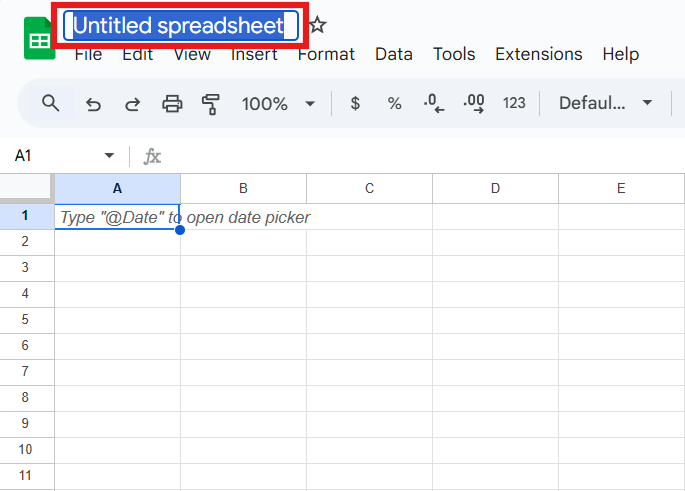Star the Untitled spreadsheet document
This screenshot has width=685, height=491.
pyautogui.click(x=318, y=26)
